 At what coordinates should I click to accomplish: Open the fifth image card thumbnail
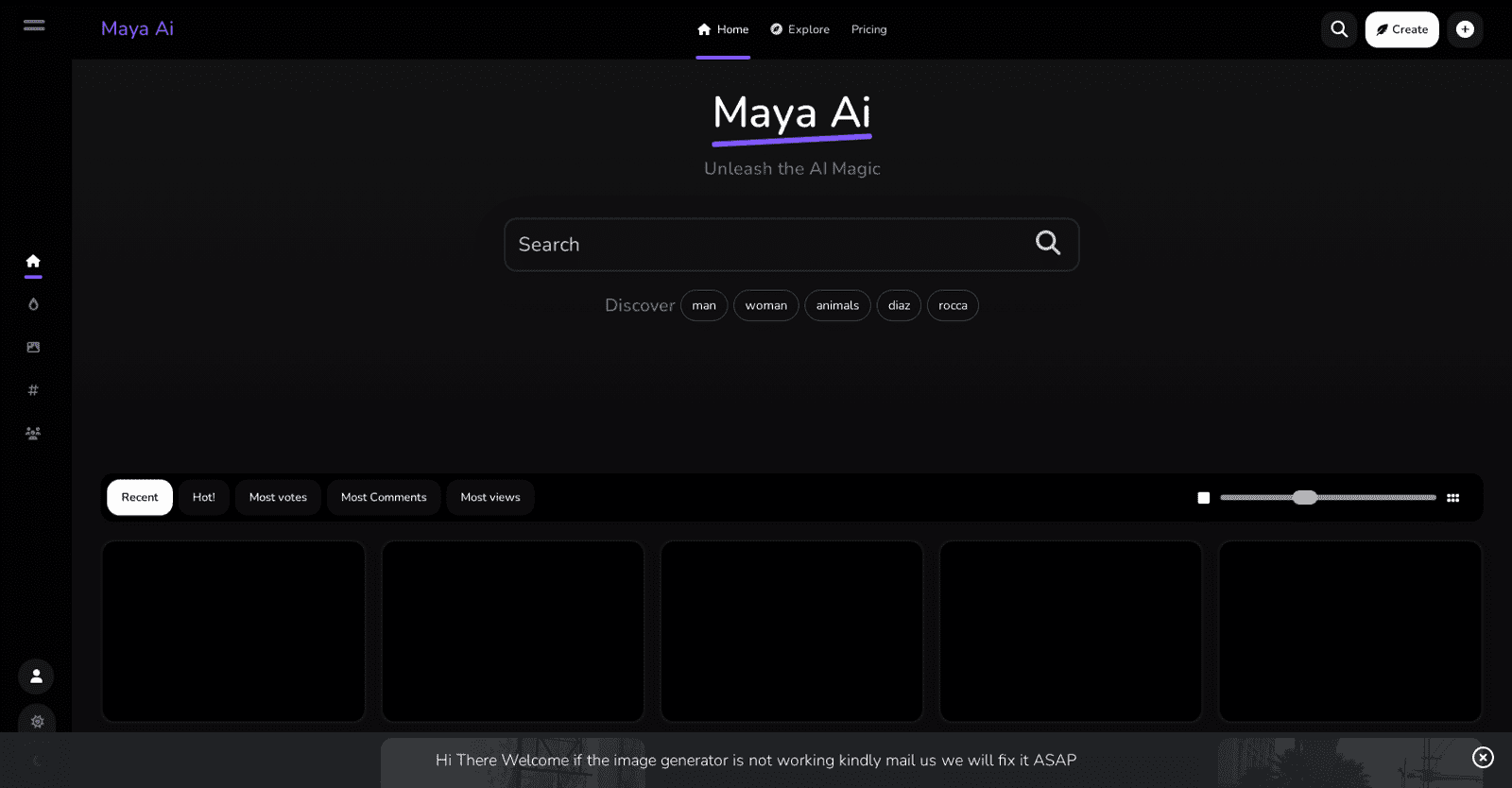[x=1350, y=631]
